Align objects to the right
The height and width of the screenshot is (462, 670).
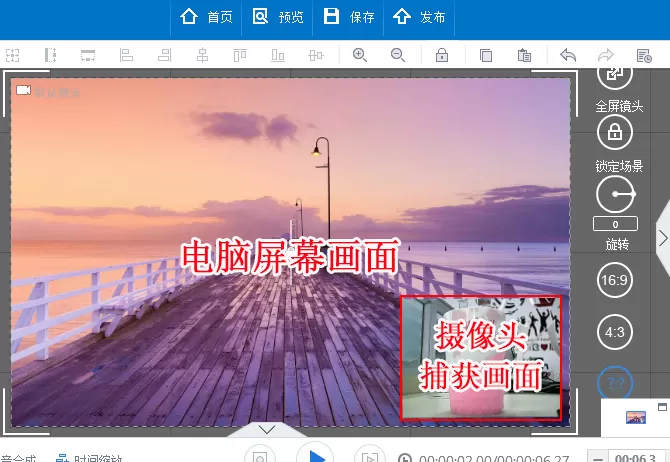(x=165, y=55)
